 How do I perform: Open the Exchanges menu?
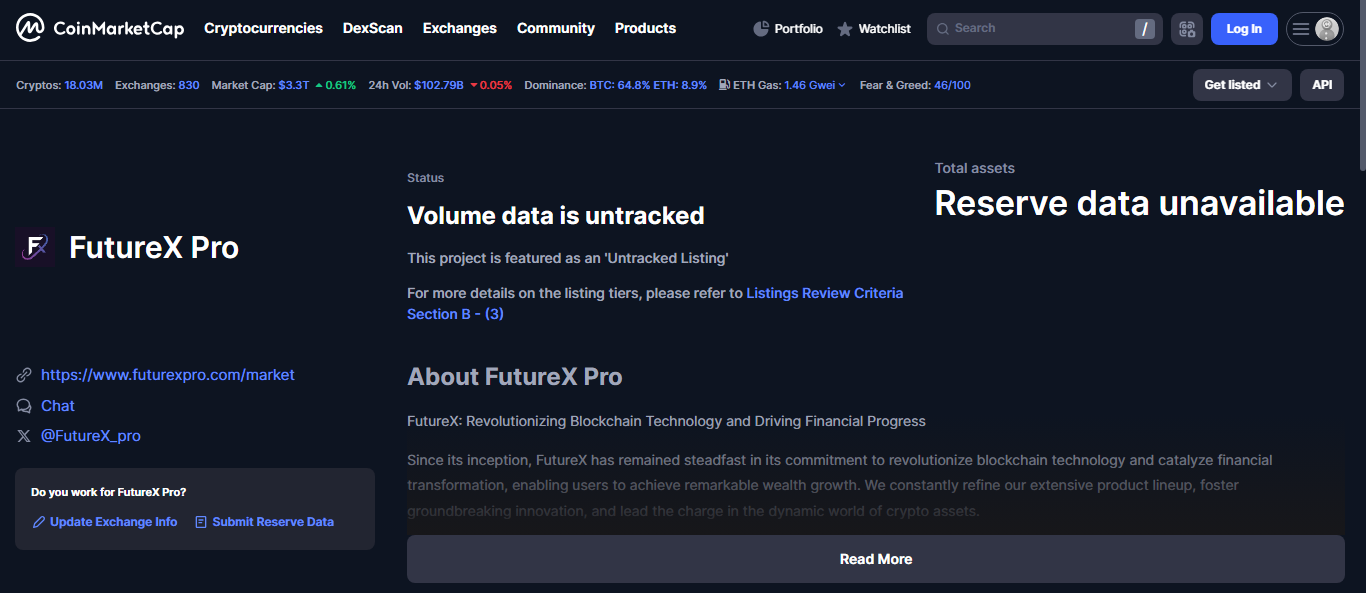click(x=460, y=28)
